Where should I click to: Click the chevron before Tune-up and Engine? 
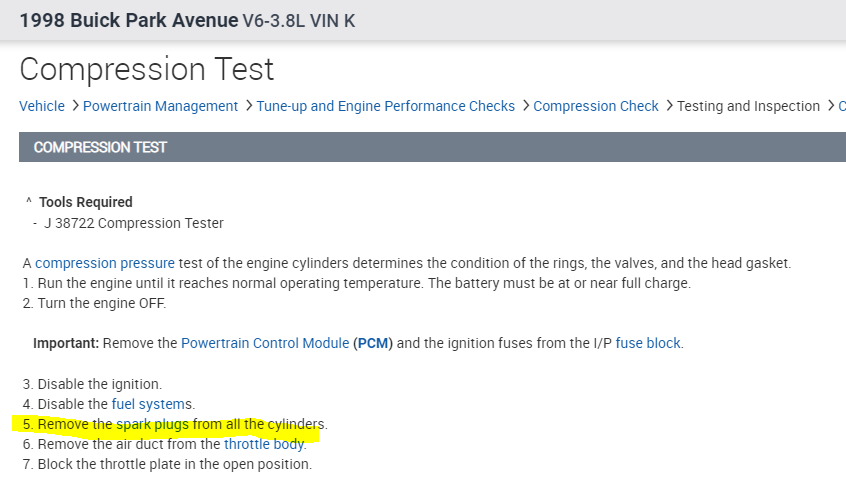pos(247,106)
